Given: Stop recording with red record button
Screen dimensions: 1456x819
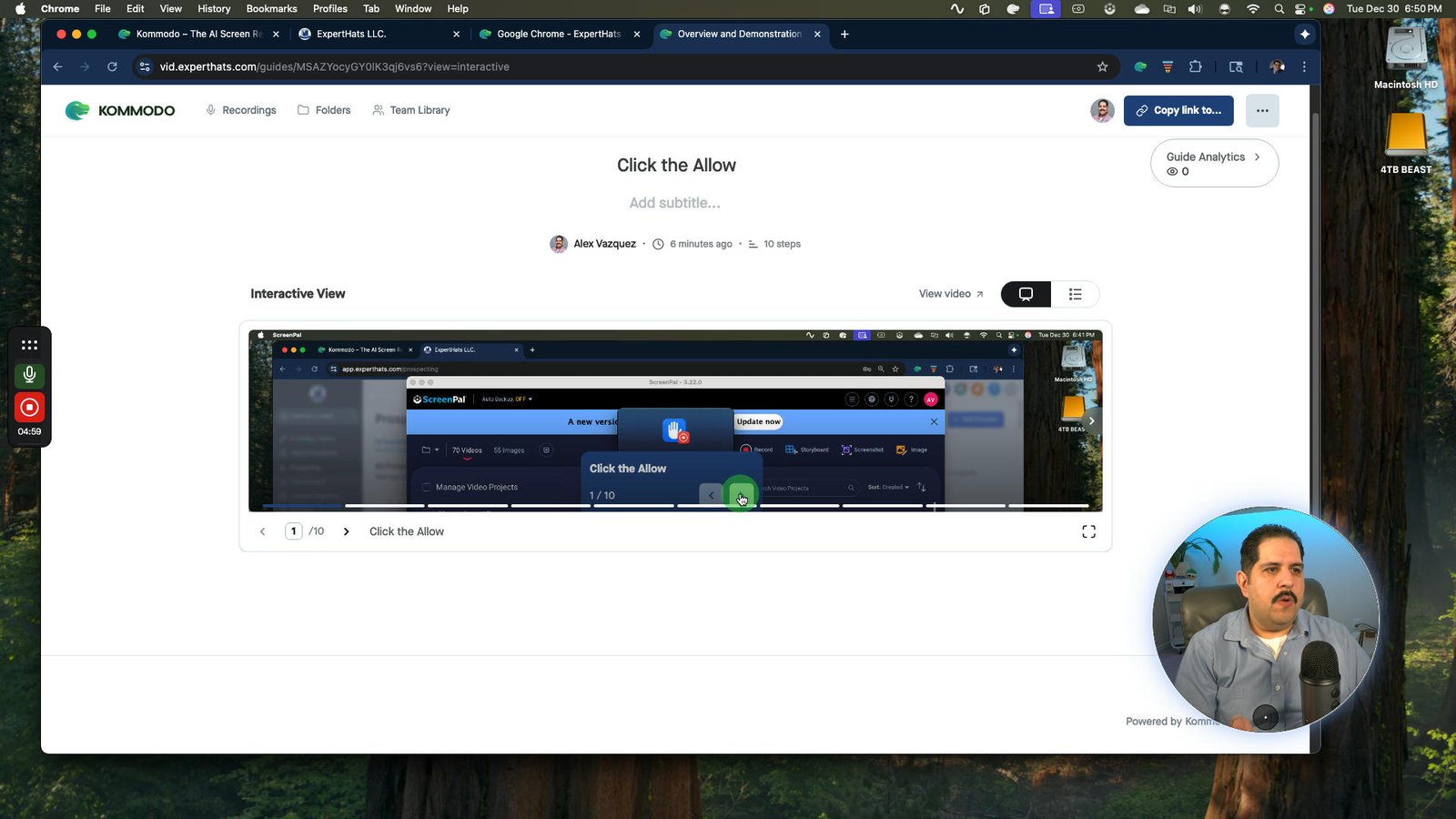Looking at the screenshot, I should coord(29,407).
